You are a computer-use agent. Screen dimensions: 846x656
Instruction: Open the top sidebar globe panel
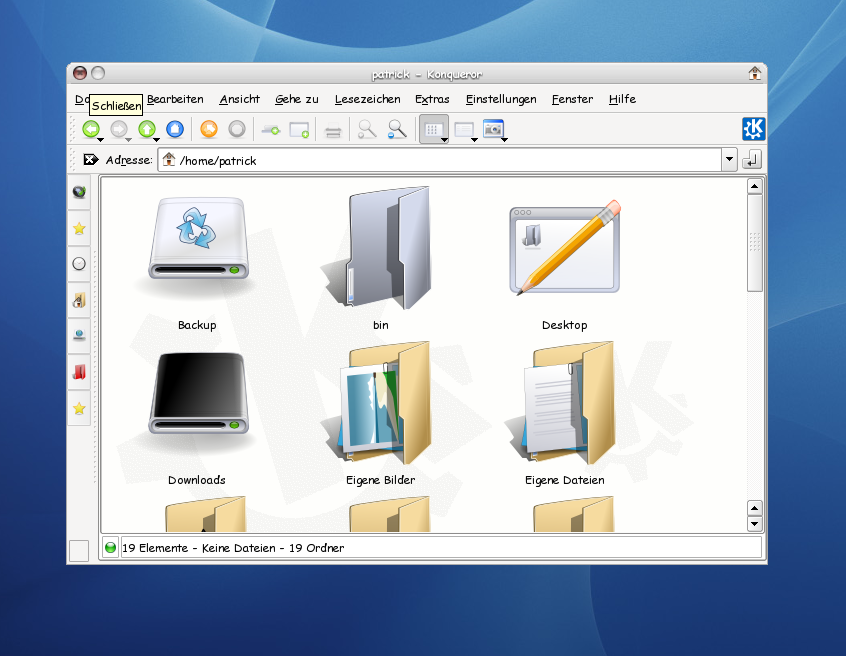79,192
